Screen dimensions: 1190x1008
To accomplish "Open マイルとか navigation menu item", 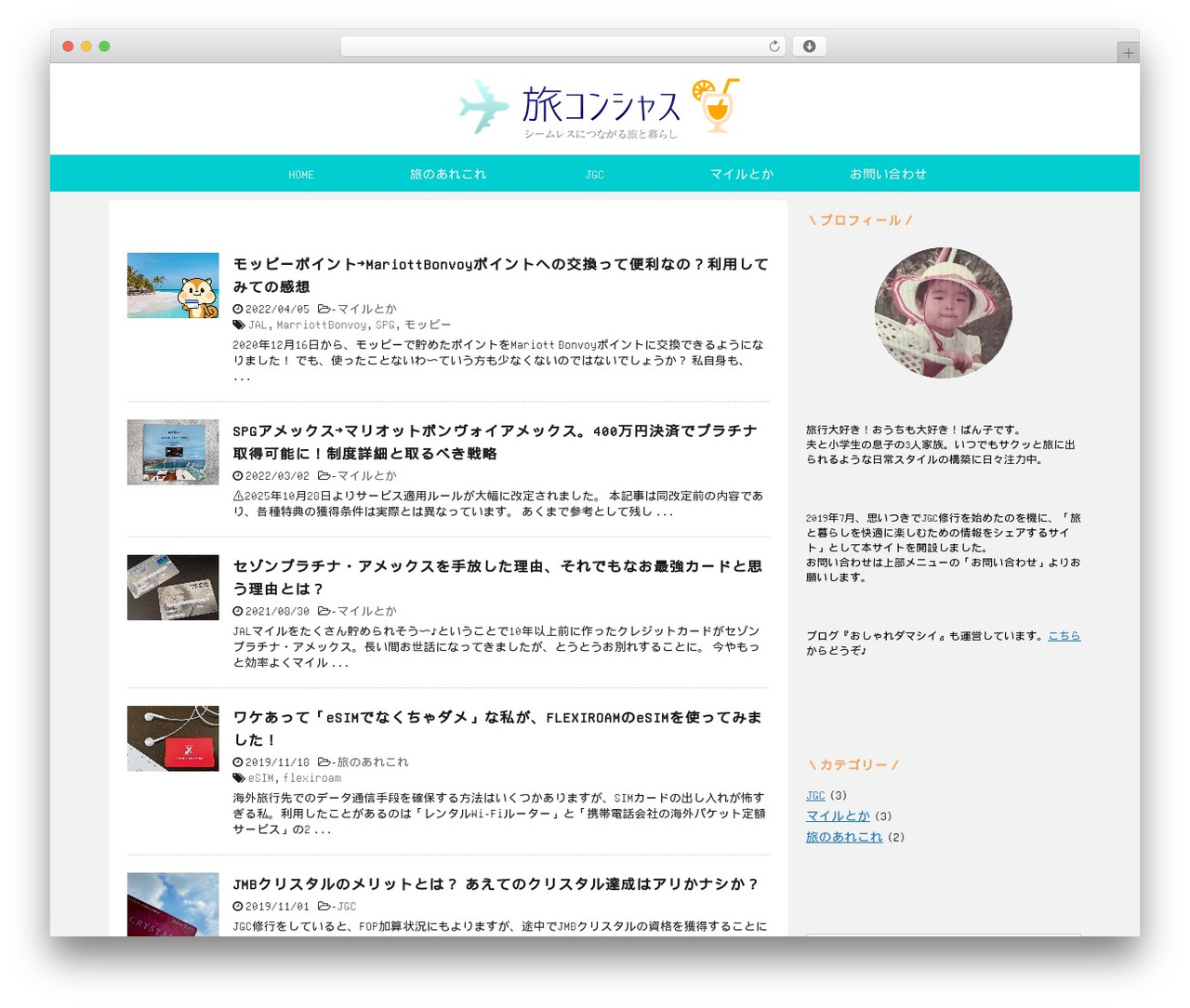I will pos(742,174).
